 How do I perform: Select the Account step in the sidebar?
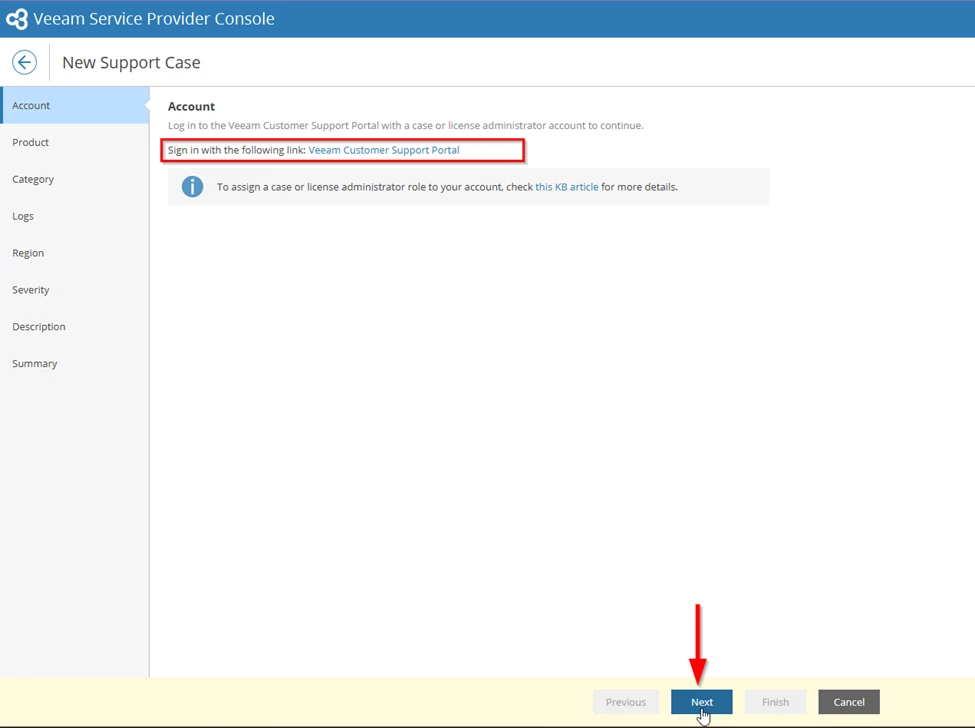(75, 105)
